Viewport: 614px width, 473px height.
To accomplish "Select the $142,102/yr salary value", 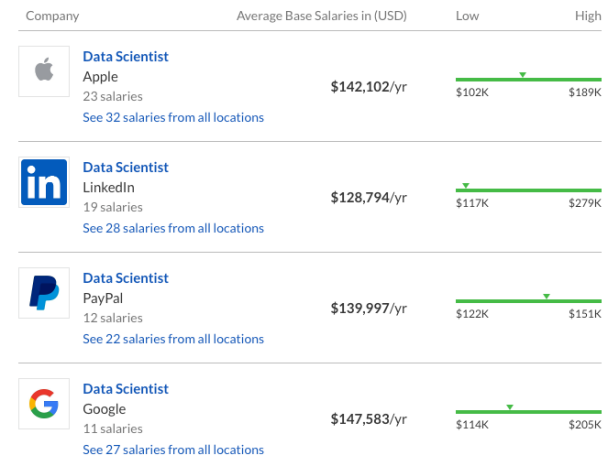I will click(x=368, y=87).
